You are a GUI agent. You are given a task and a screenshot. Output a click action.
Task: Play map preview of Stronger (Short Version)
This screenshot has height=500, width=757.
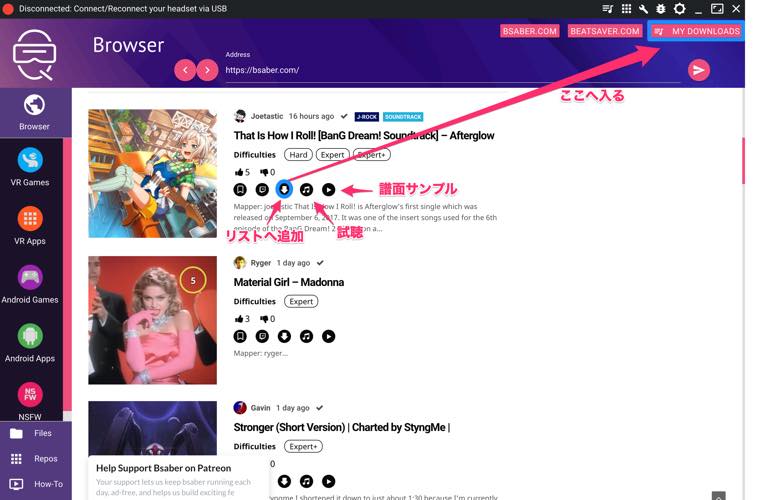pos(328,481)
